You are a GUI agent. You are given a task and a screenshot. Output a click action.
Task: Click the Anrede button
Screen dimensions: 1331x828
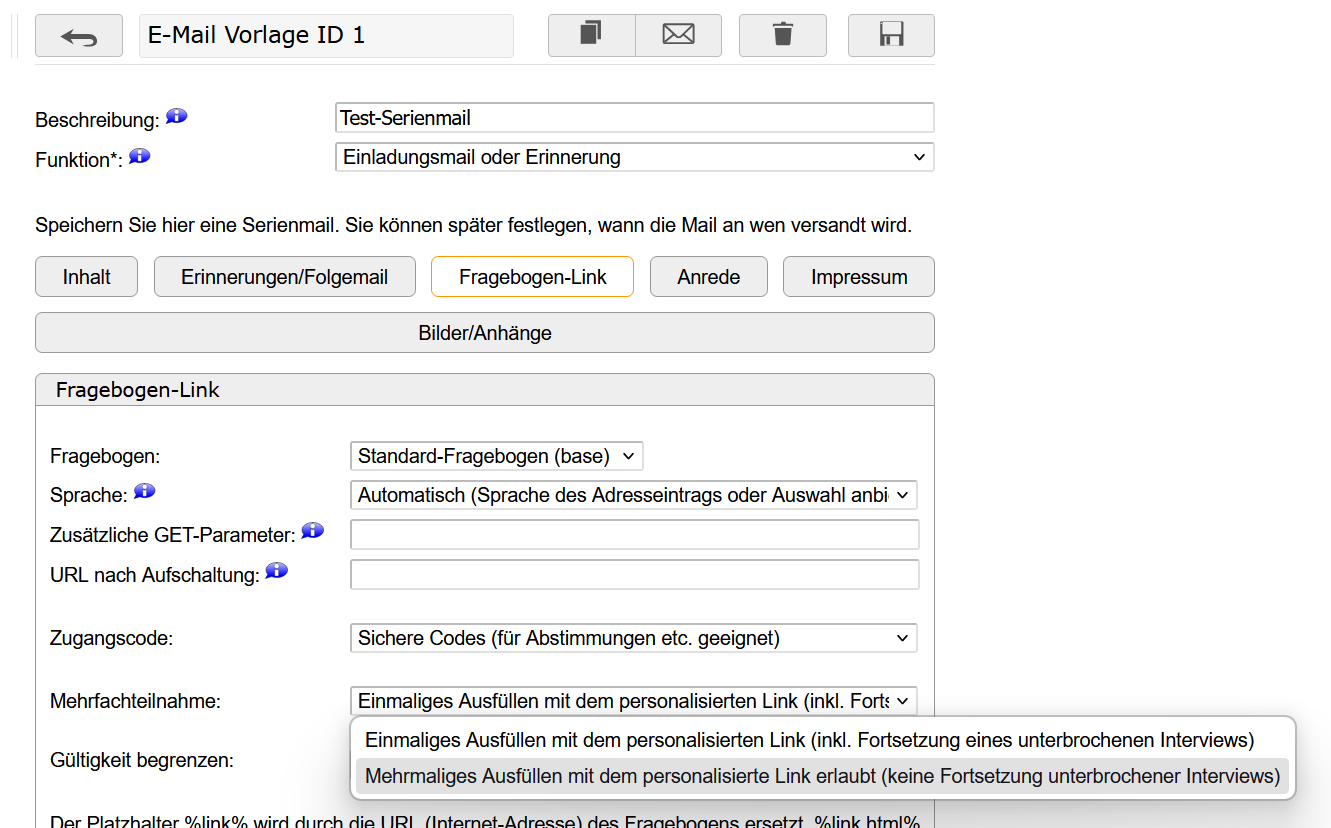(708, 276)
